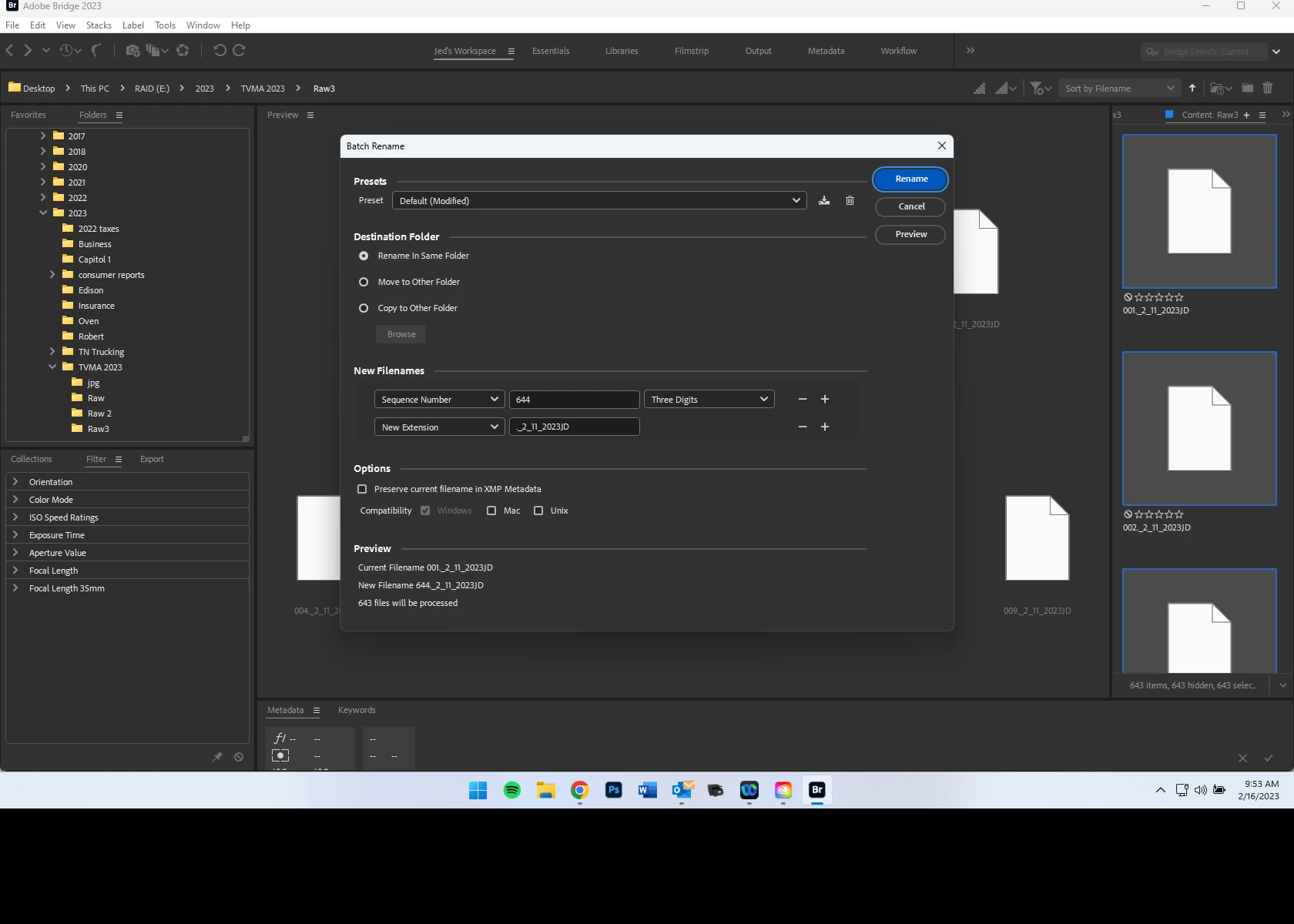Open the Stacks menu
Image resolution: width=1294 pixels, height=924 pixels.
(99, 25)
